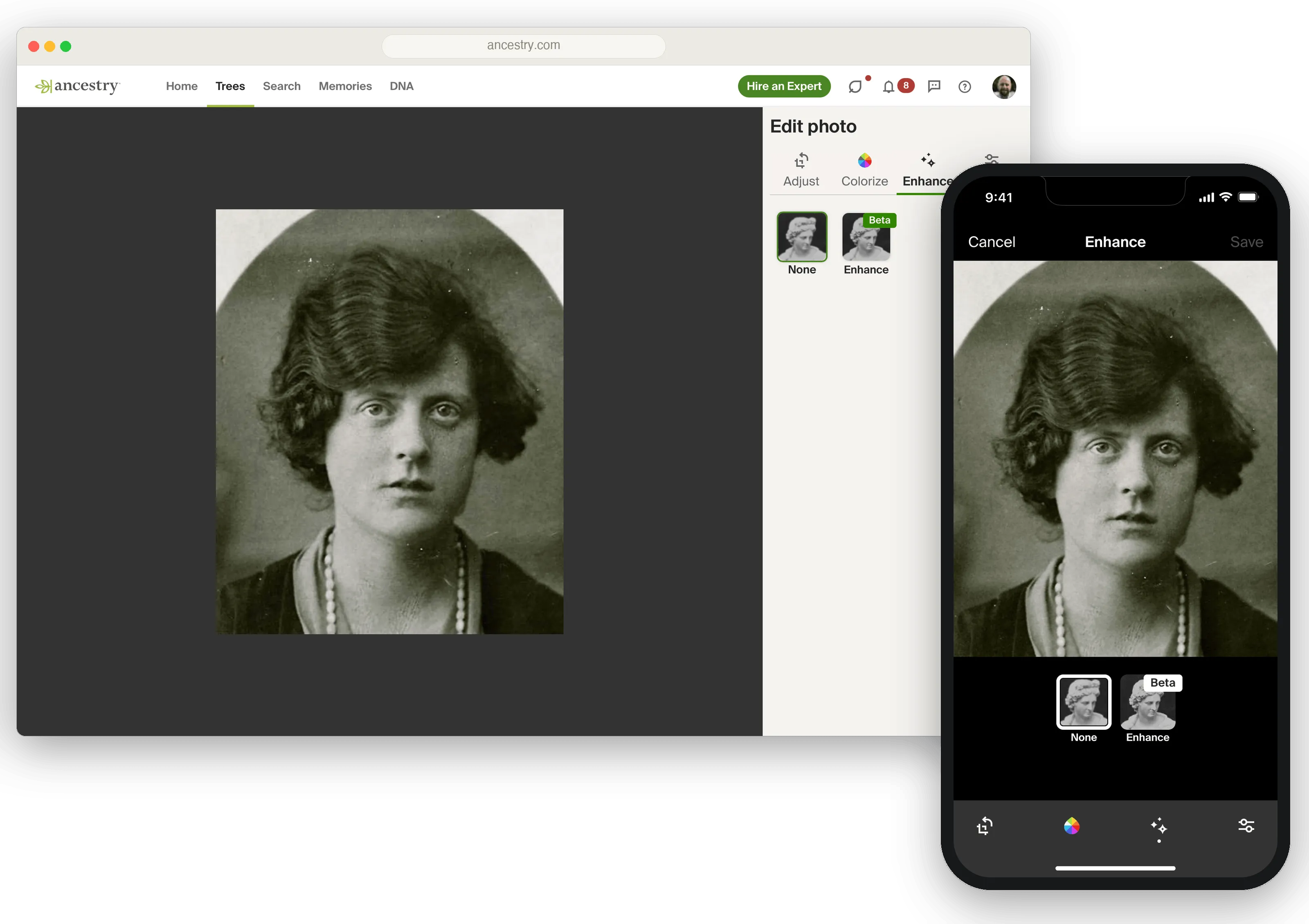The width and height of the screenshot is (1309, 924).
Task: Open the DNA menu item
Action: point(401,86)
